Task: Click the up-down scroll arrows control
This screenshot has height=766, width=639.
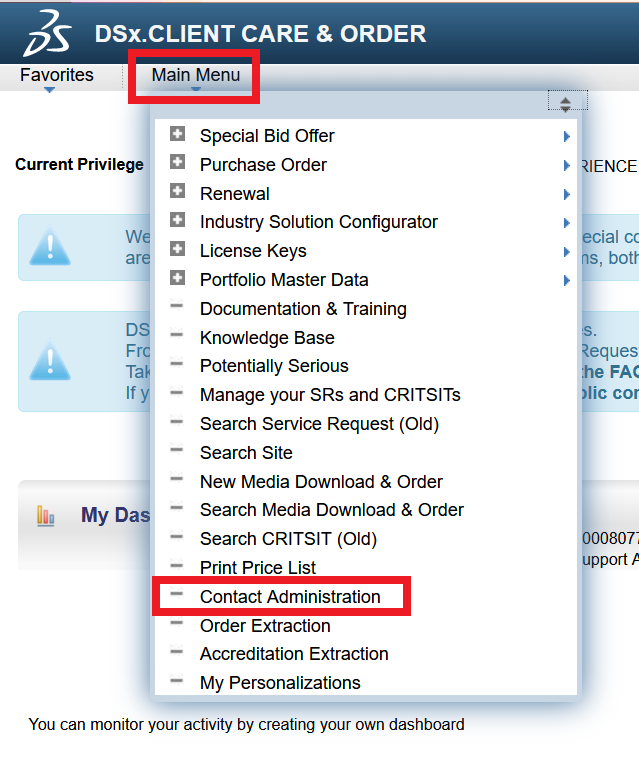Action: (x=566, y=103)
